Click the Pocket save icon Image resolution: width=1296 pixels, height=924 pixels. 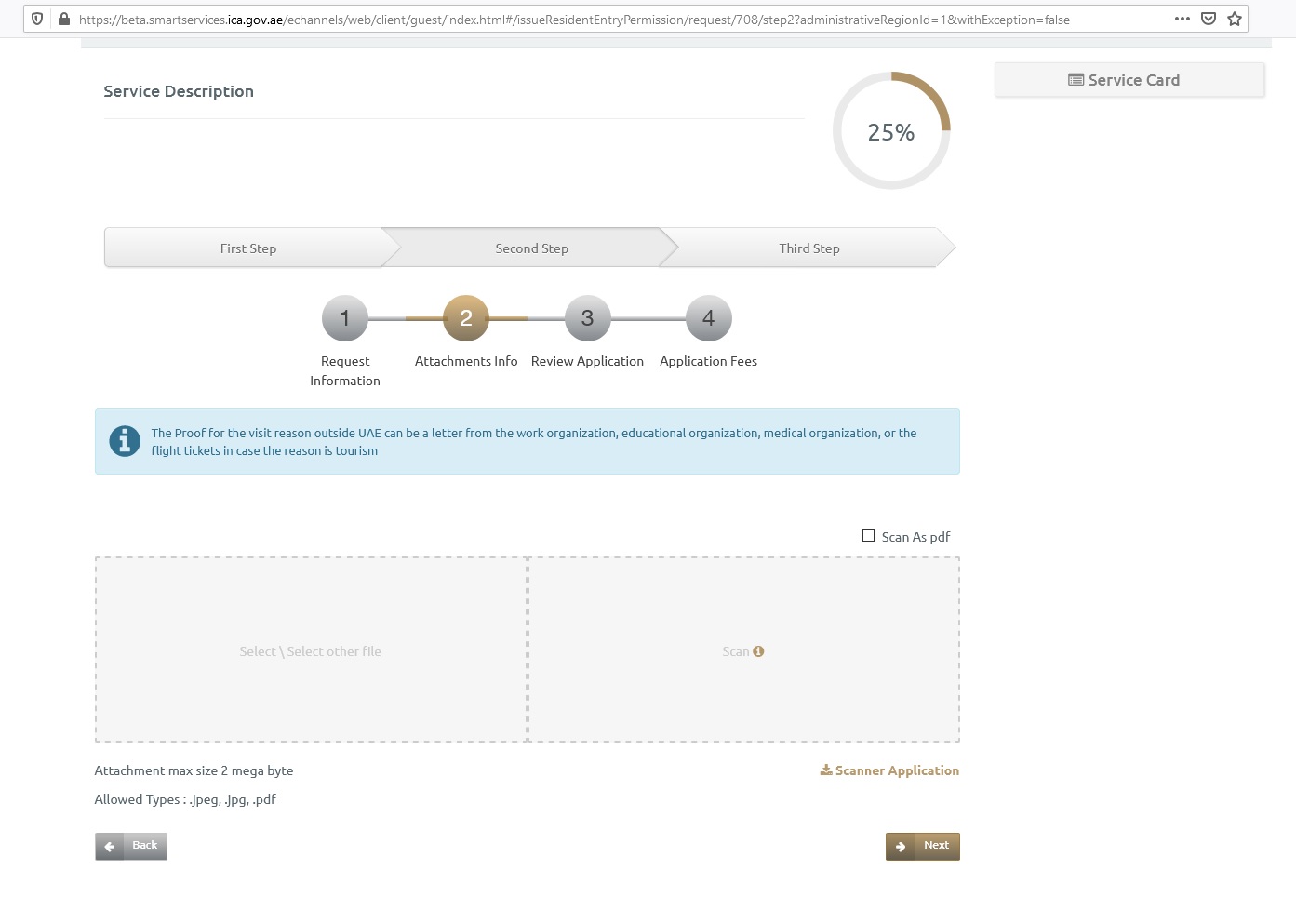1209,19
